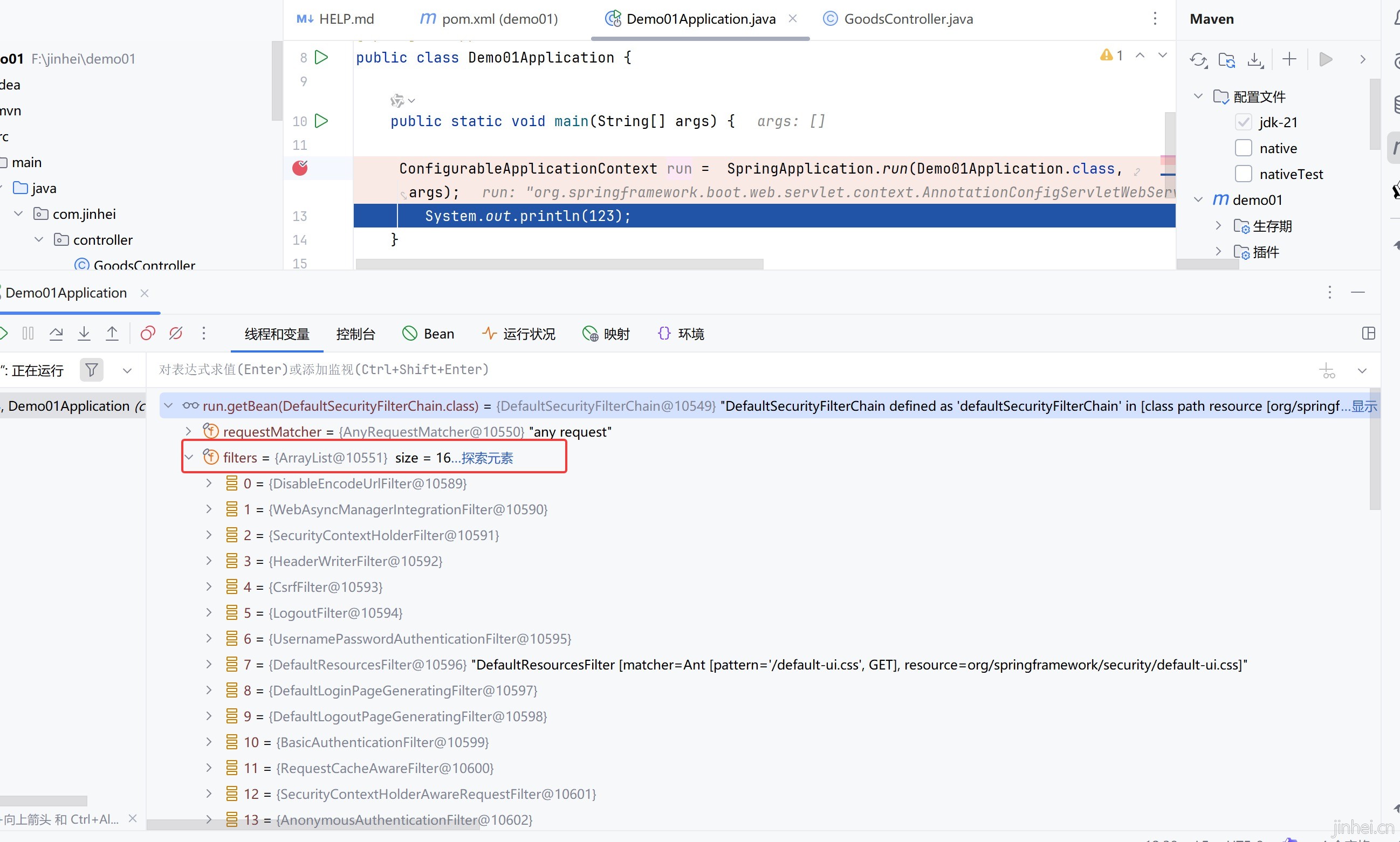Screen dimensions: 1400x842
Task: Click the 探索元素 link
Action: [487, 458]
